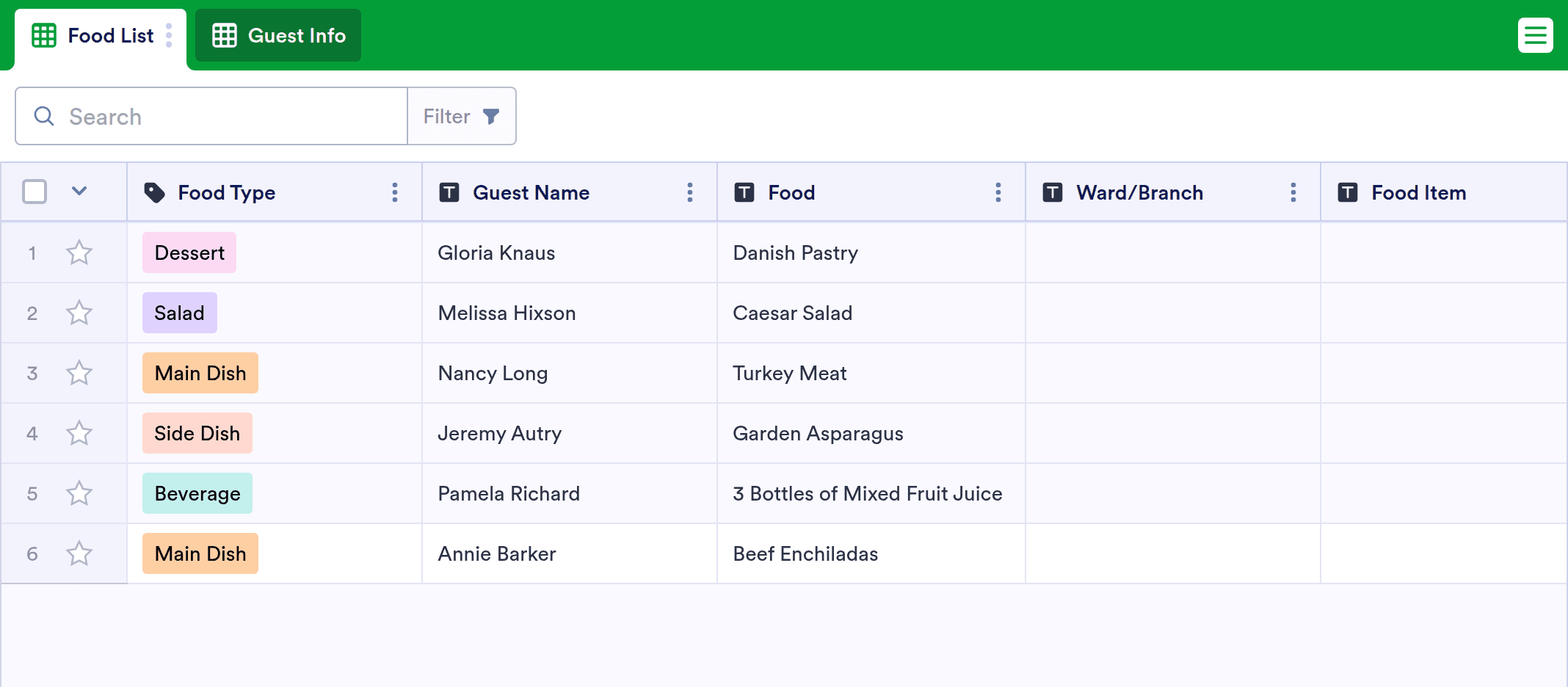
Task: Open the hamburger menu in top-right corner
Action: 1535,35
